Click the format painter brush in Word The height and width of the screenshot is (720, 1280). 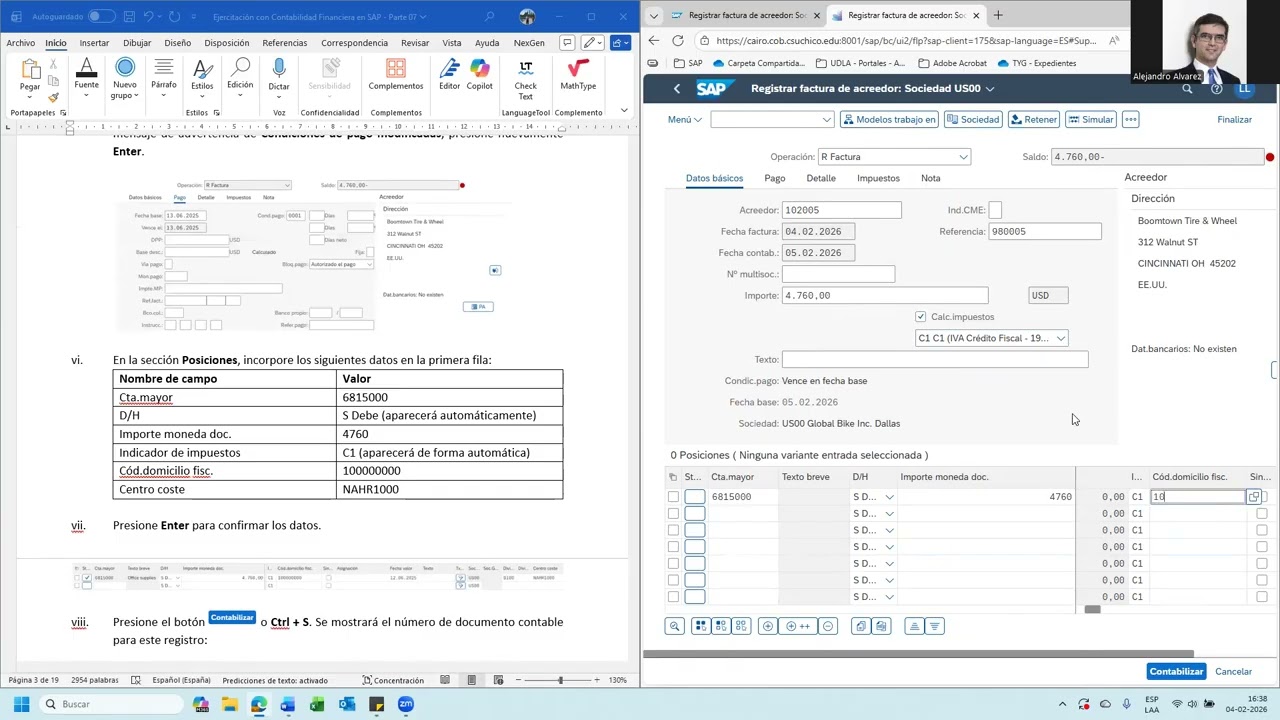pos(53,98)
